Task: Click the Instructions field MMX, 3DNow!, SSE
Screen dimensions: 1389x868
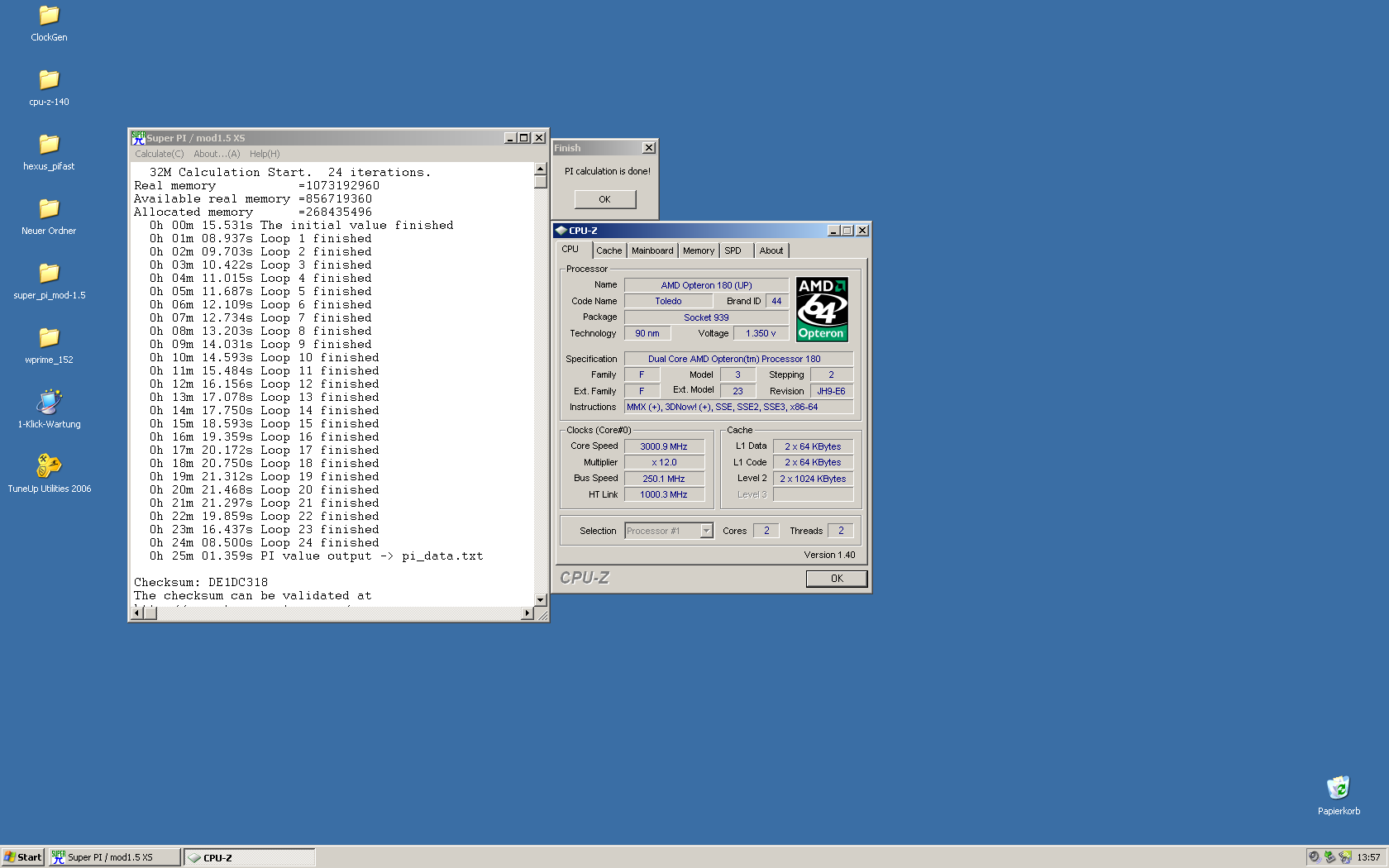Action: pyautogui.click(x=738, y=407)
